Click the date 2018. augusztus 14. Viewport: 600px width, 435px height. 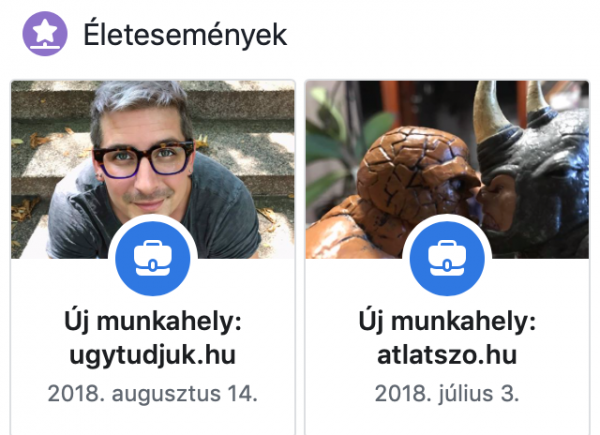click(152, 393)
